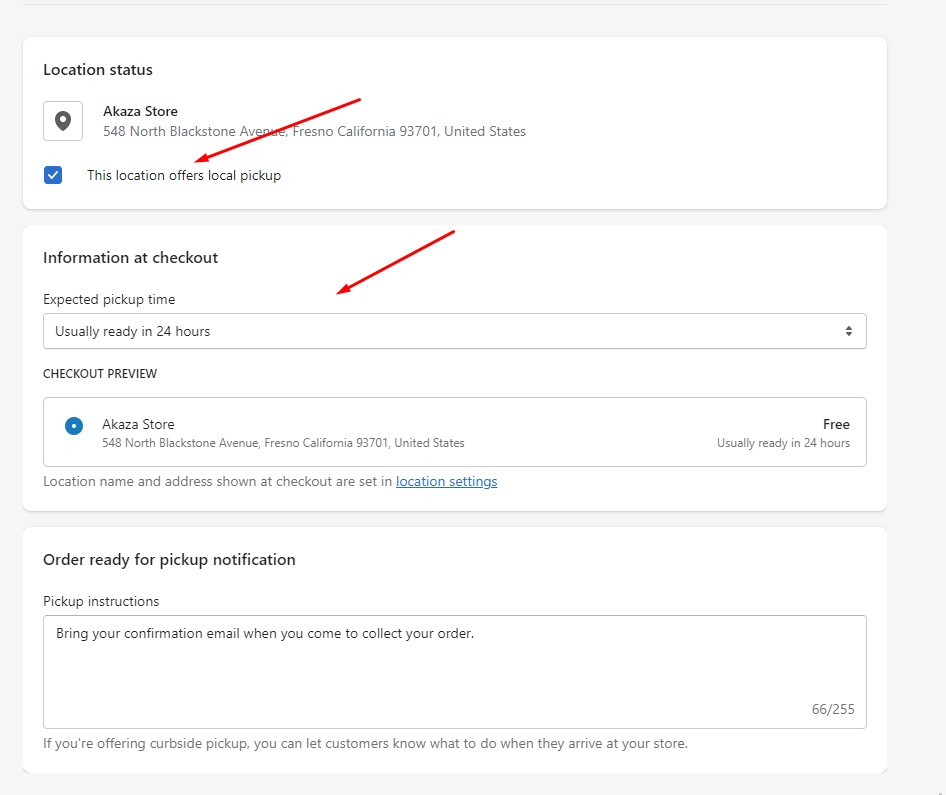This screenshot has height=795, width=946.
Task: Click the Order ready for pickup notification heading
Action: click(169, 559)
